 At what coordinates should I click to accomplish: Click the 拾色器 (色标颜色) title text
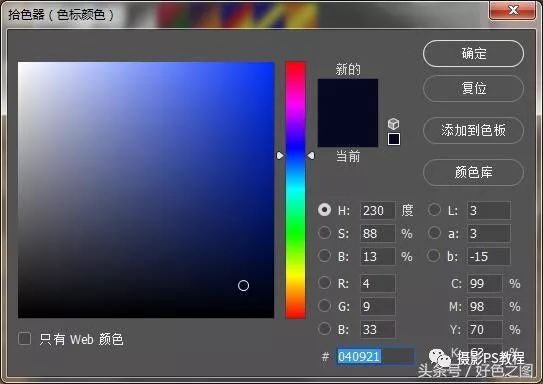tap(61, 15)
